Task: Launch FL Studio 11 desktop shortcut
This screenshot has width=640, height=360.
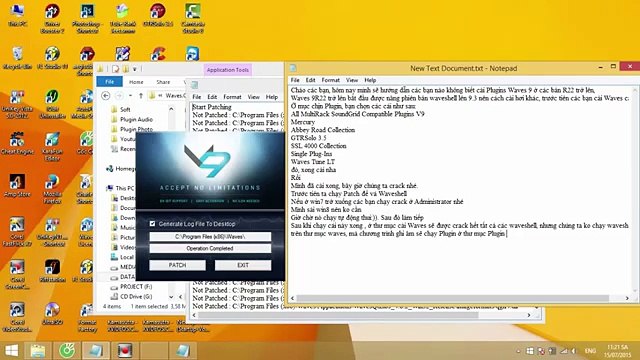Action: point(52,58)
